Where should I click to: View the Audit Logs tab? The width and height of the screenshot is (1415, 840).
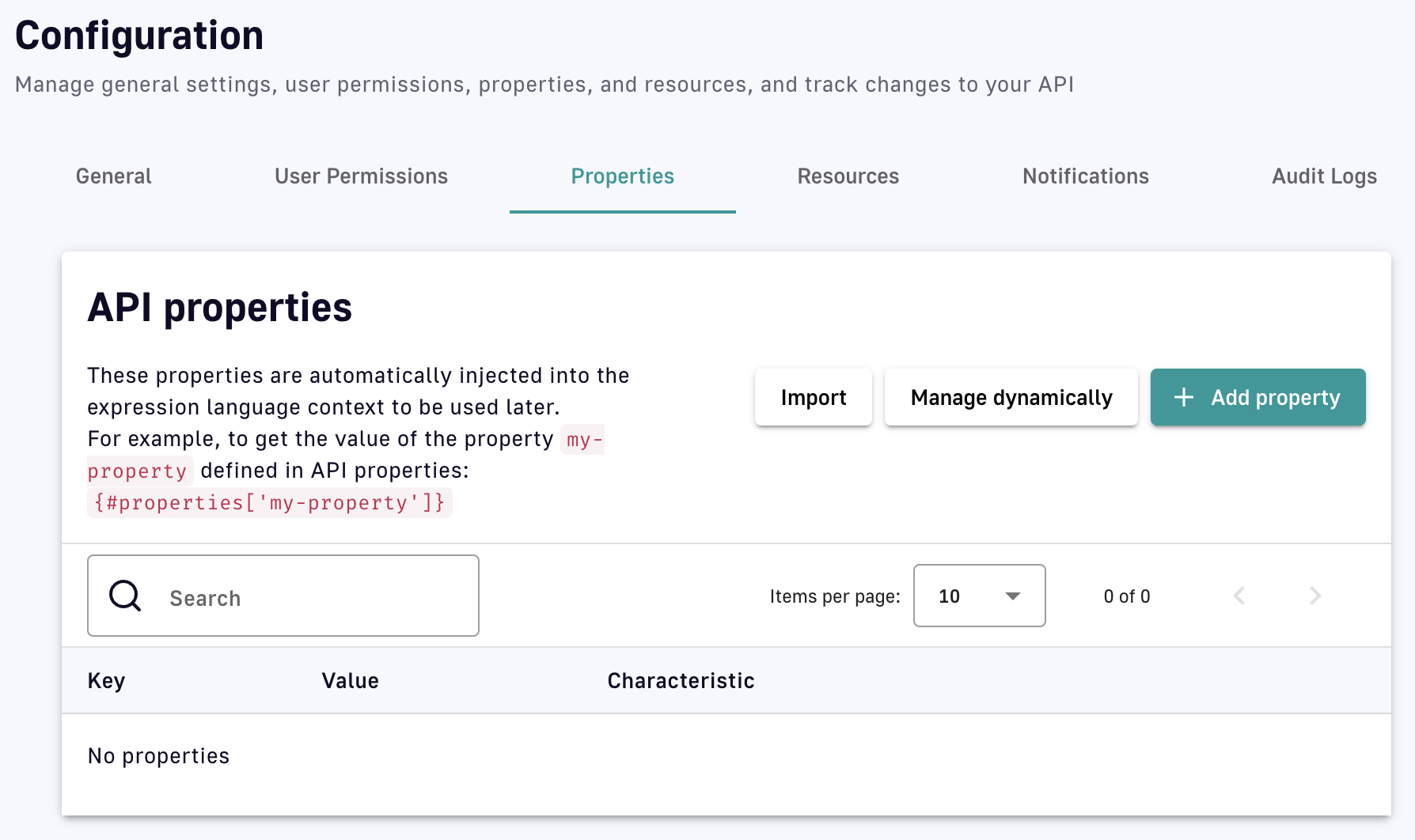point(1323,176)
